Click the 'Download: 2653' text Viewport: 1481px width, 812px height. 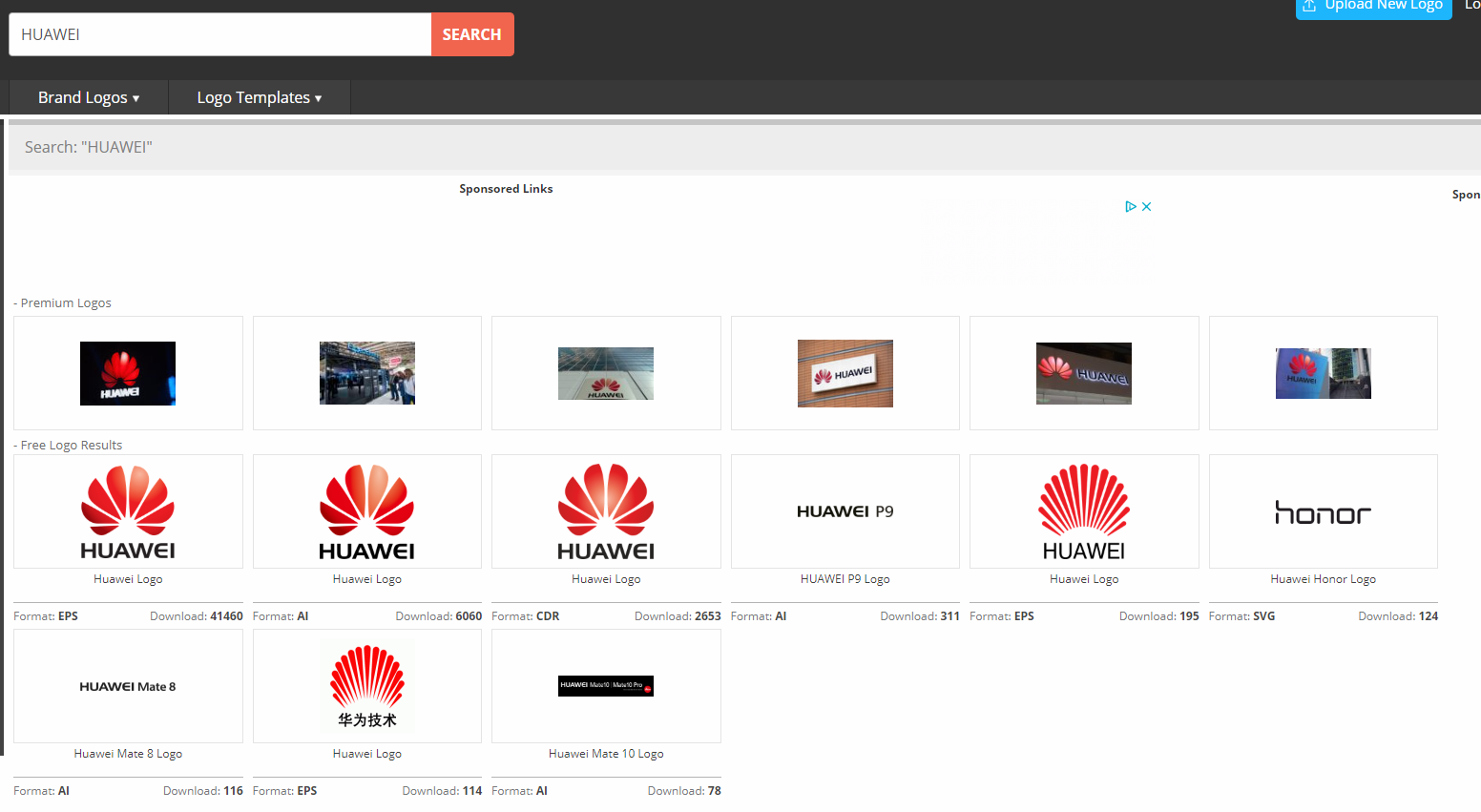pos(678,616)
